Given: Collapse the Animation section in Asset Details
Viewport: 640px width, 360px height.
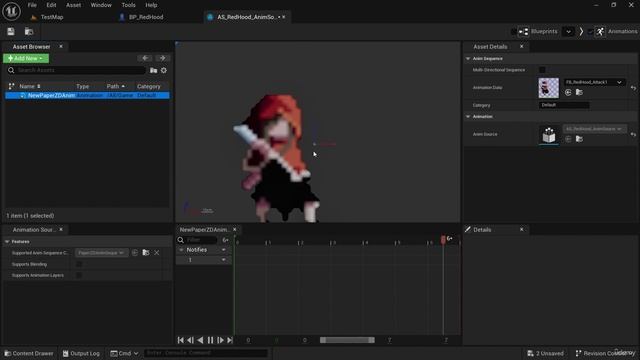Looking at the screenshot, I should click(x=468, y=116).
